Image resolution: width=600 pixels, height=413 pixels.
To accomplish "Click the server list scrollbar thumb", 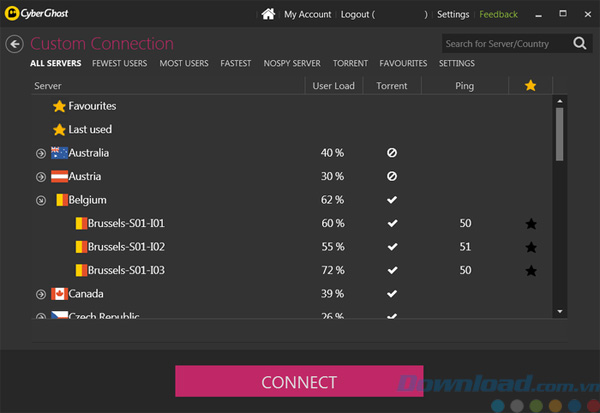I will click(559, 134).
